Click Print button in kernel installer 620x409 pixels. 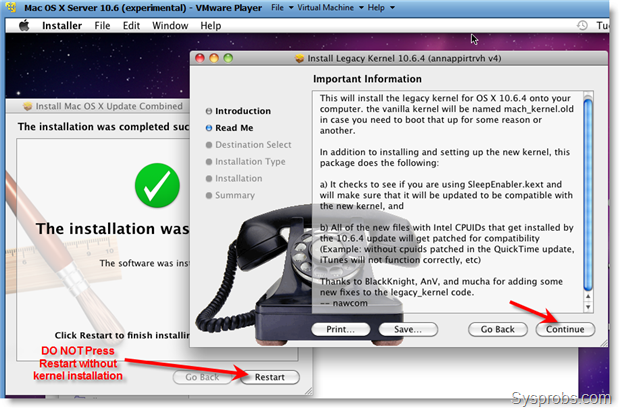coord(340,330)
